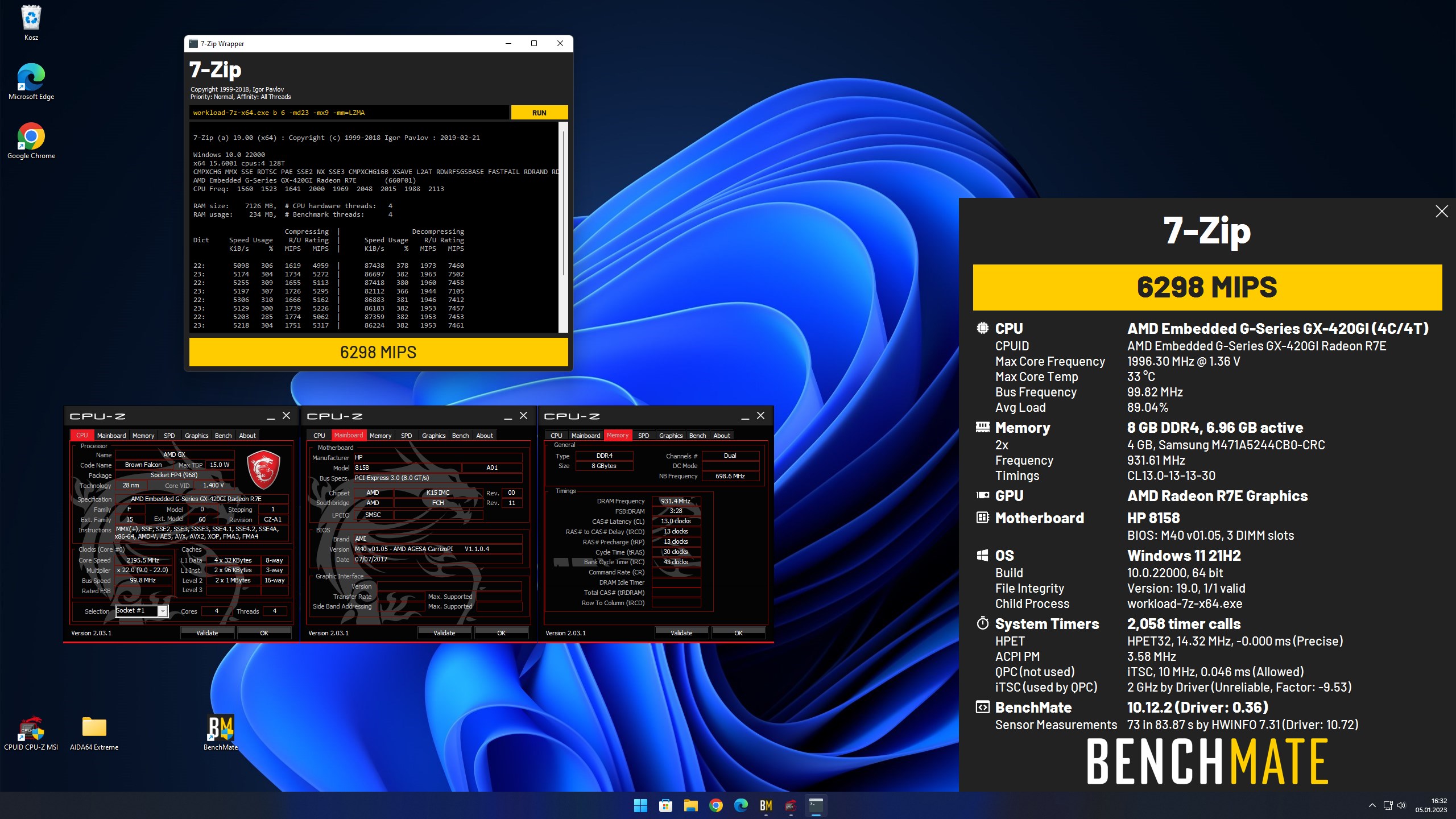Image resolution: width=1456 pixels, height=819 pixels.
Task: Click the Windows Start button in taskbar
Action: pos(640,805)
